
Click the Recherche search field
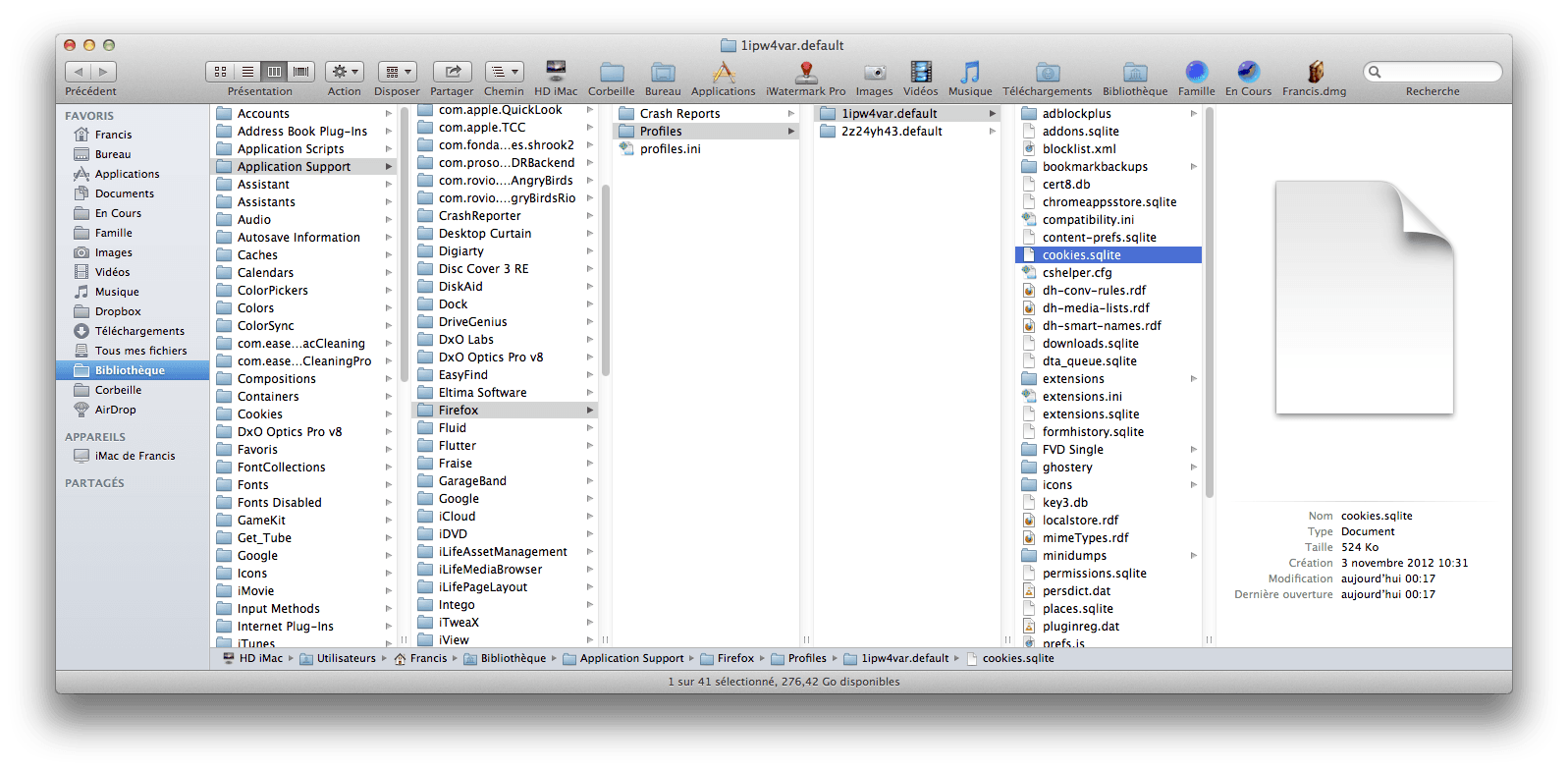(1433, 72)
